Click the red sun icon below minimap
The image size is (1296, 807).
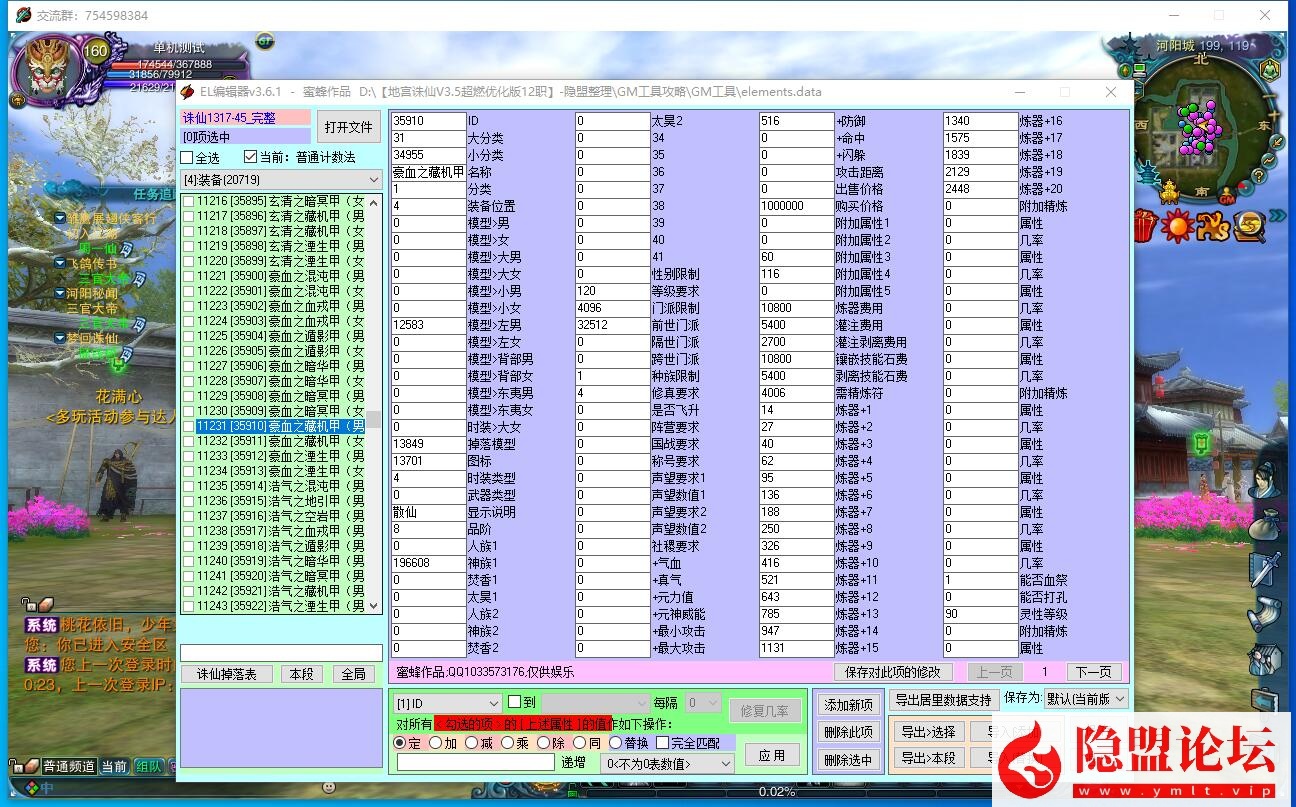click(1178, 227)
